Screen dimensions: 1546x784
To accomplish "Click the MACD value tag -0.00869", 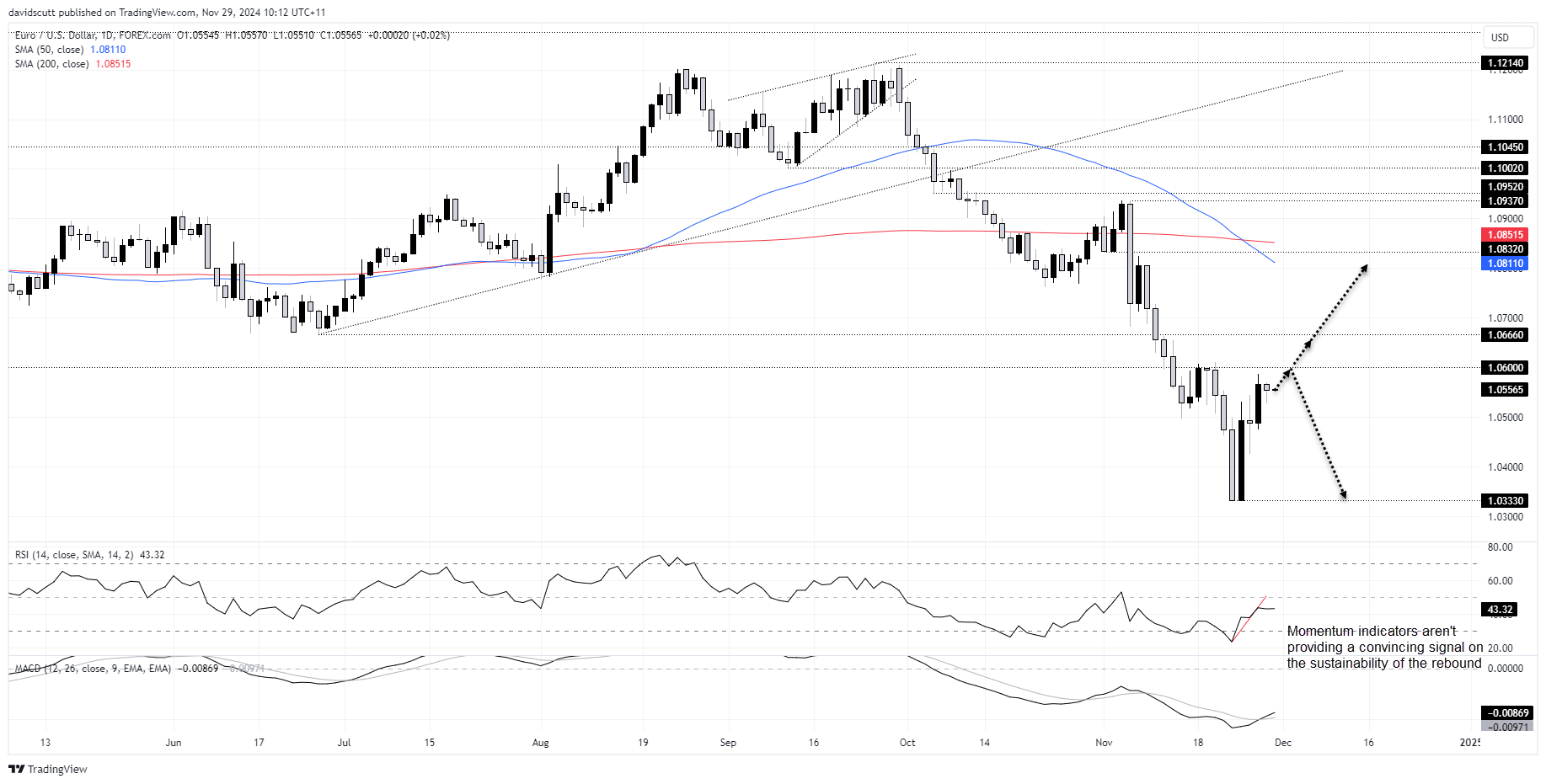I will [x=1506, y=713].
